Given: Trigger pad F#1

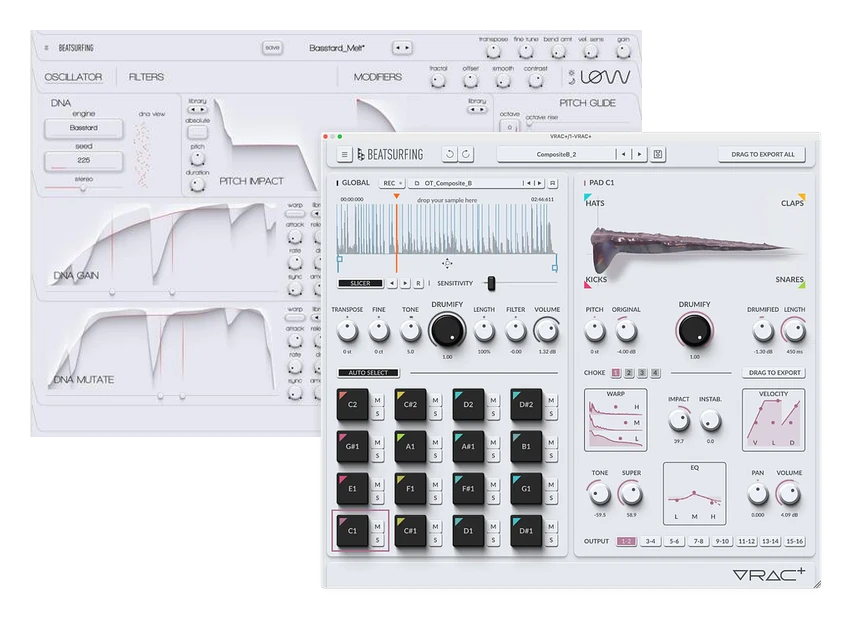Looking at the screenshot, I should [x=468, y=488].
